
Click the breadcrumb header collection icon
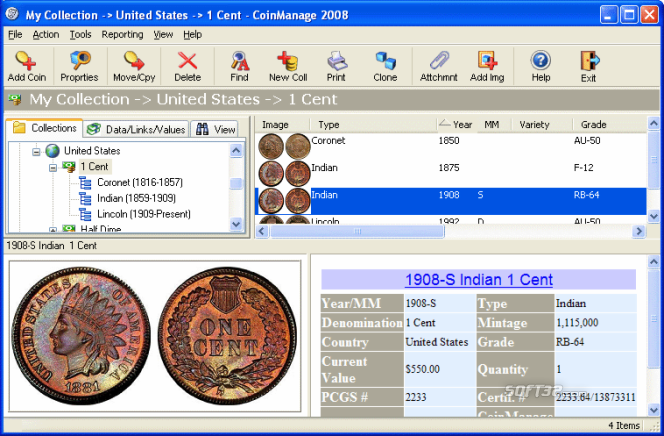coord(14,99)
